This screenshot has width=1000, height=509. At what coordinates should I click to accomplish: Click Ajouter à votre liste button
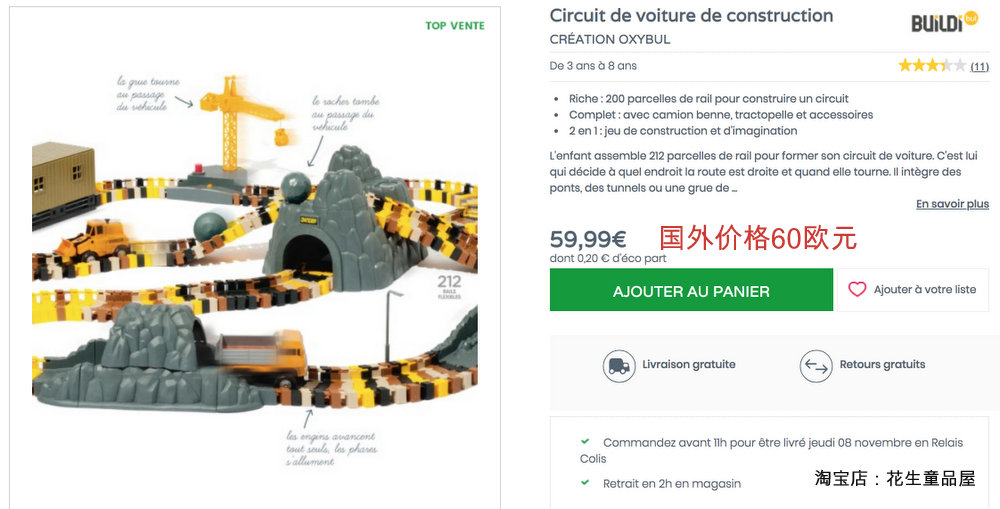coord(913,290)
